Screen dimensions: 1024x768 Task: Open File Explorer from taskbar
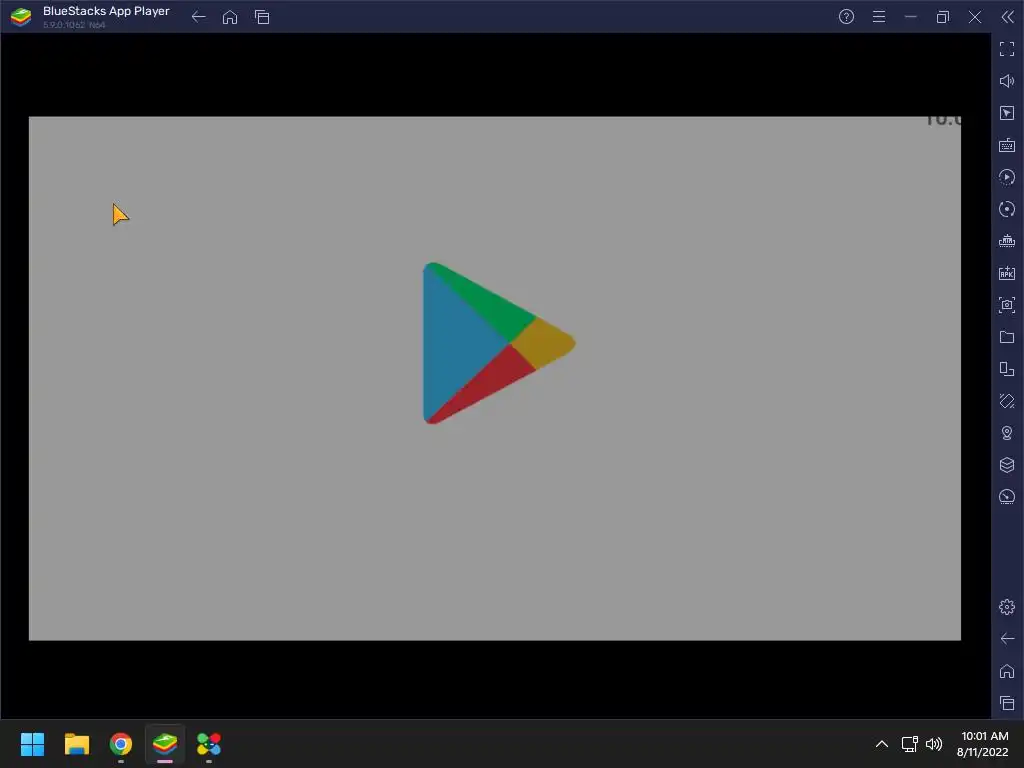click(76, 744)
